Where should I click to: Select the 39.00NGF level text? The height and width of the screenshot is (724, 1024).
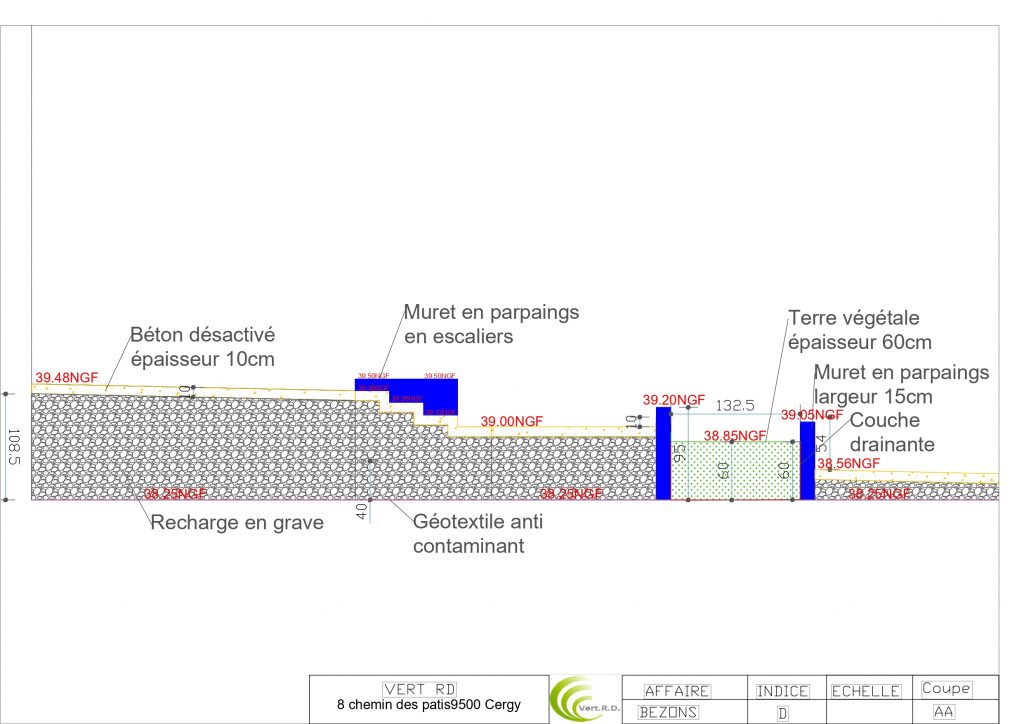[x=511, y=422]
